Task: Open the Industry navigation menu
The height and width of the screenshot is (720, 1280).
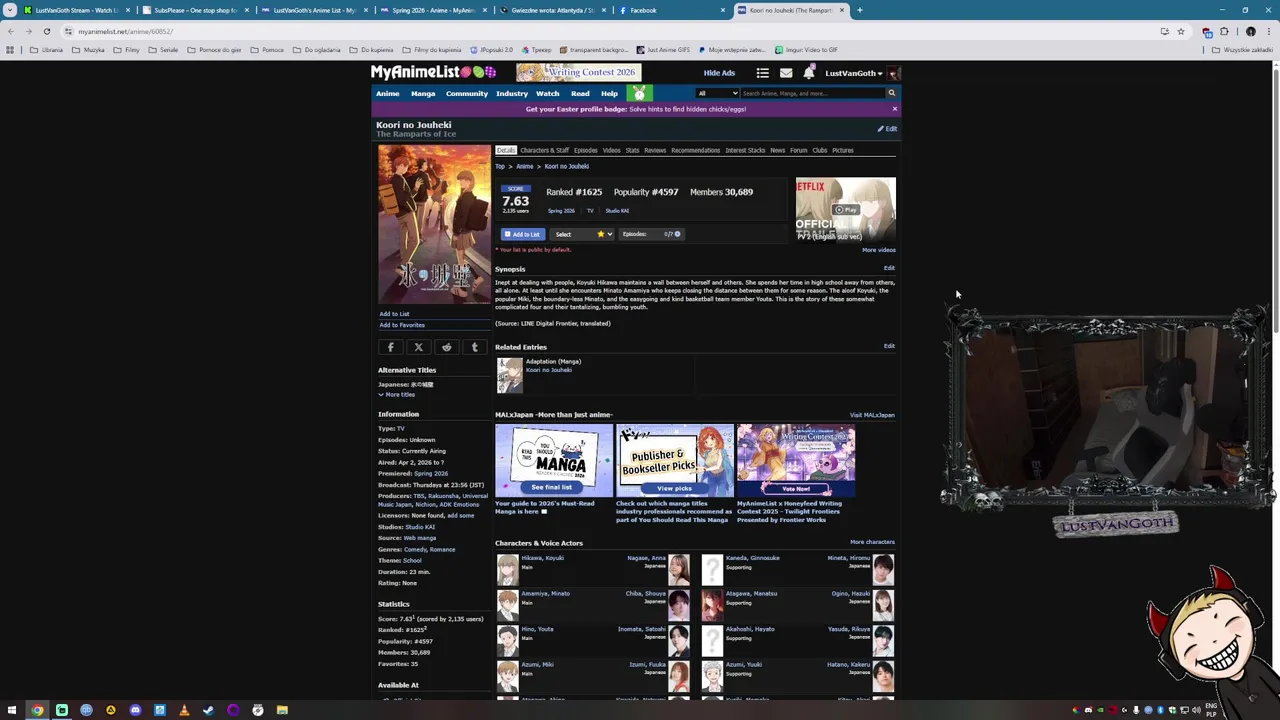Action: click(512, 94)
